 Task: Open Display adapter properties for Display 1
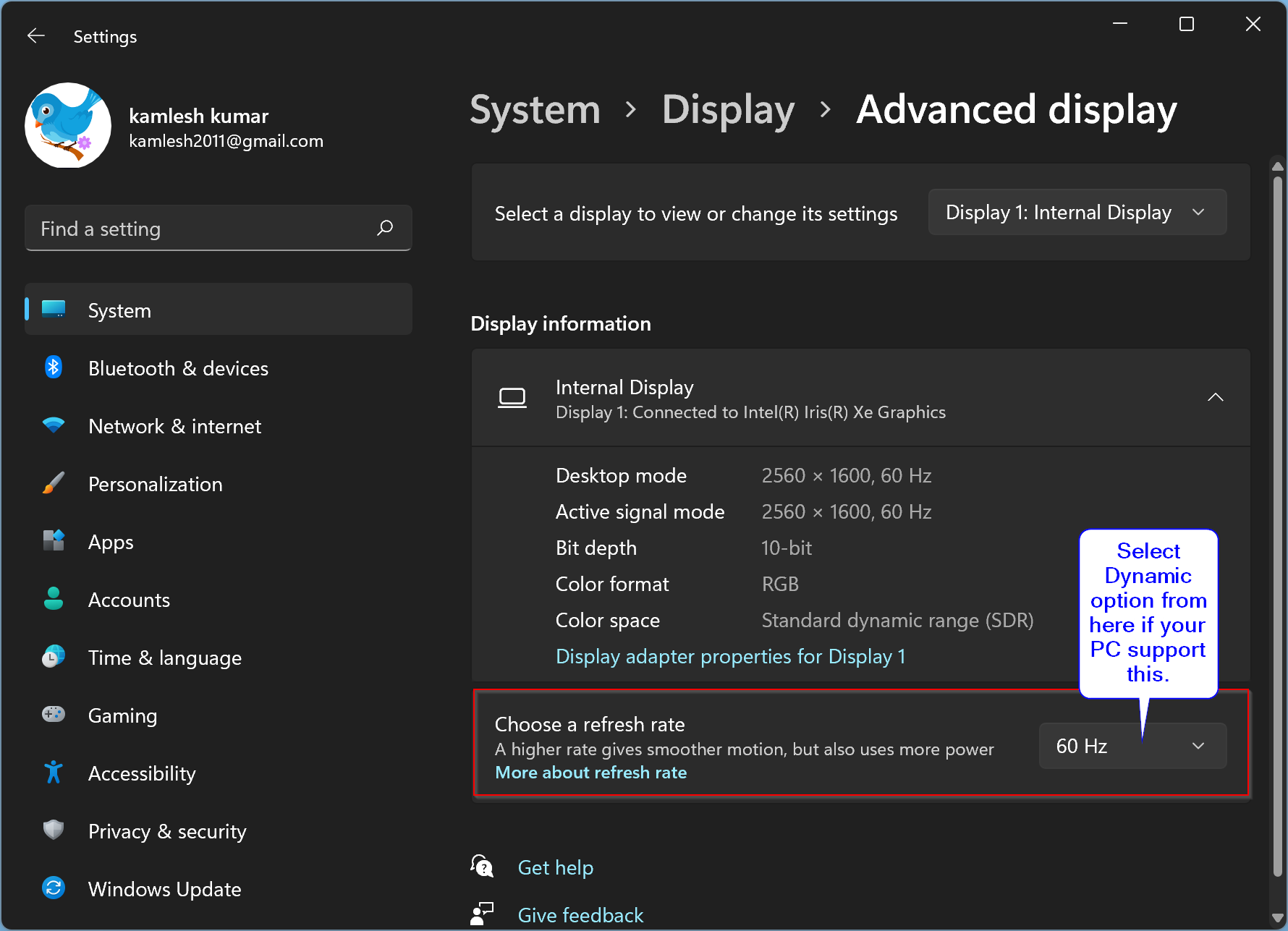731,656
